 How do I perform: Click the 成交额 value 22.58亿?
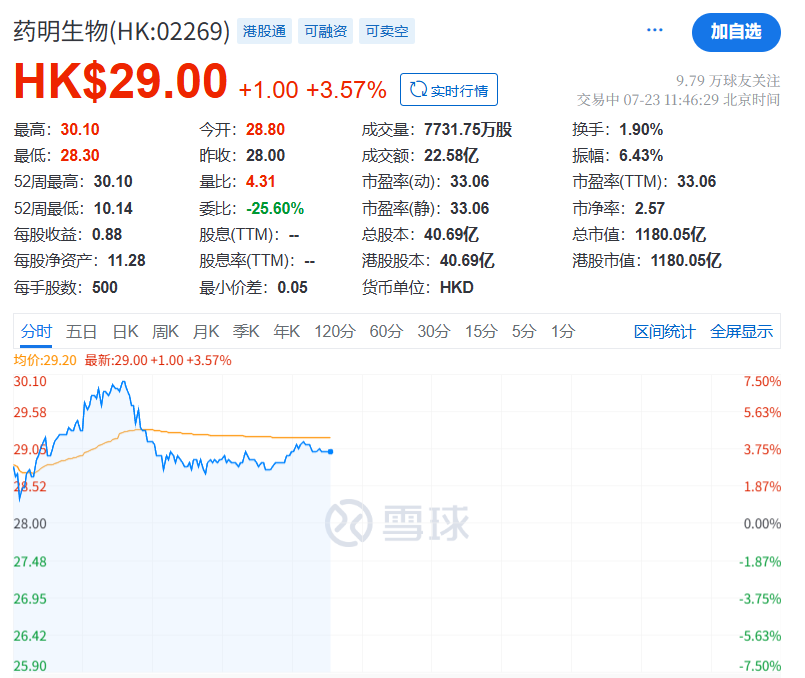[x=451, y=156]
